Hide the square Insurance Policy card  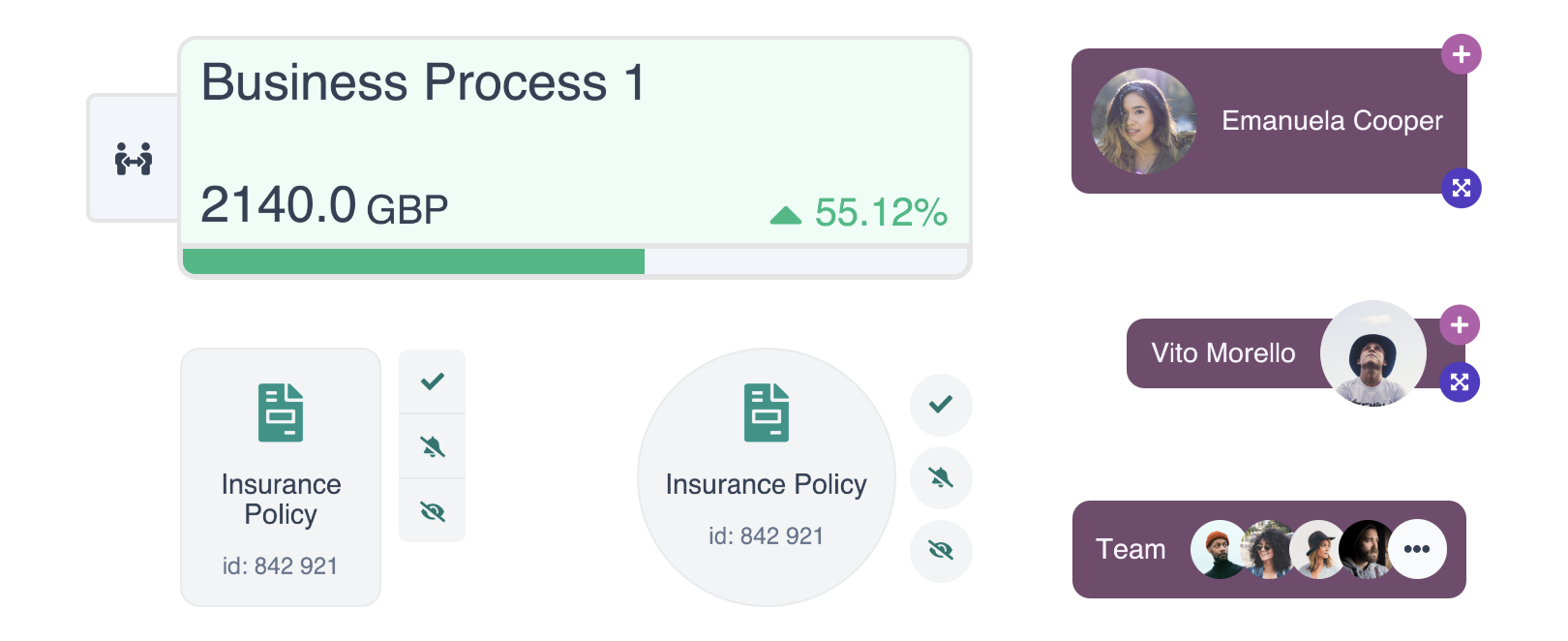coord(433,511)
